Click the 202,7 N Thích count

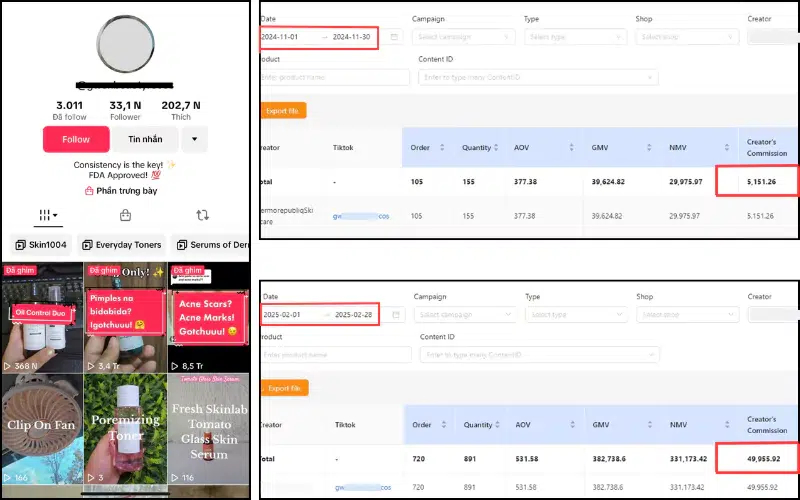click(181, 110)
